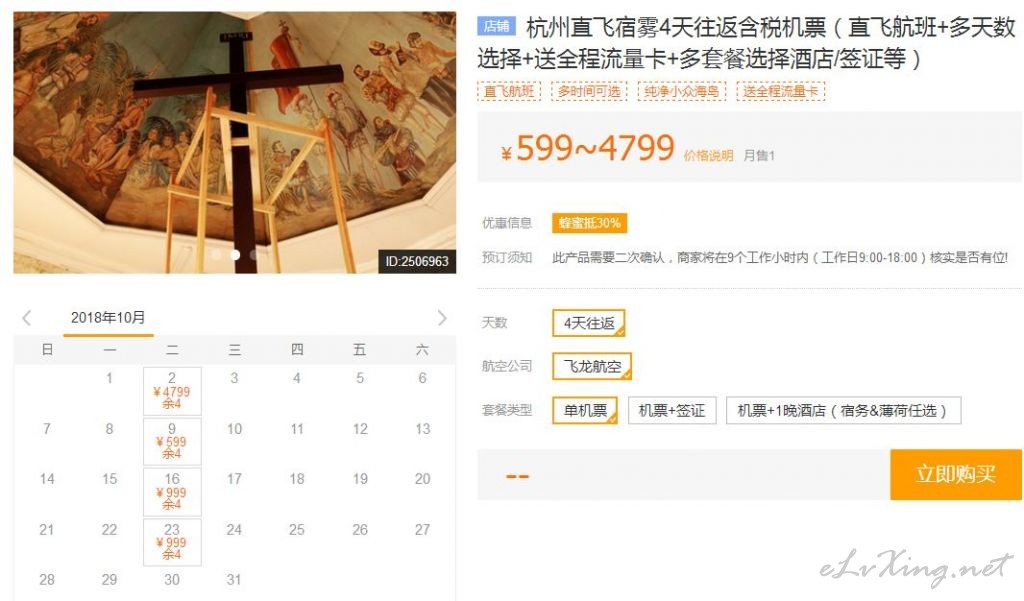
Task: Go to next month with right arrow
Action: (x=442, y=318)
